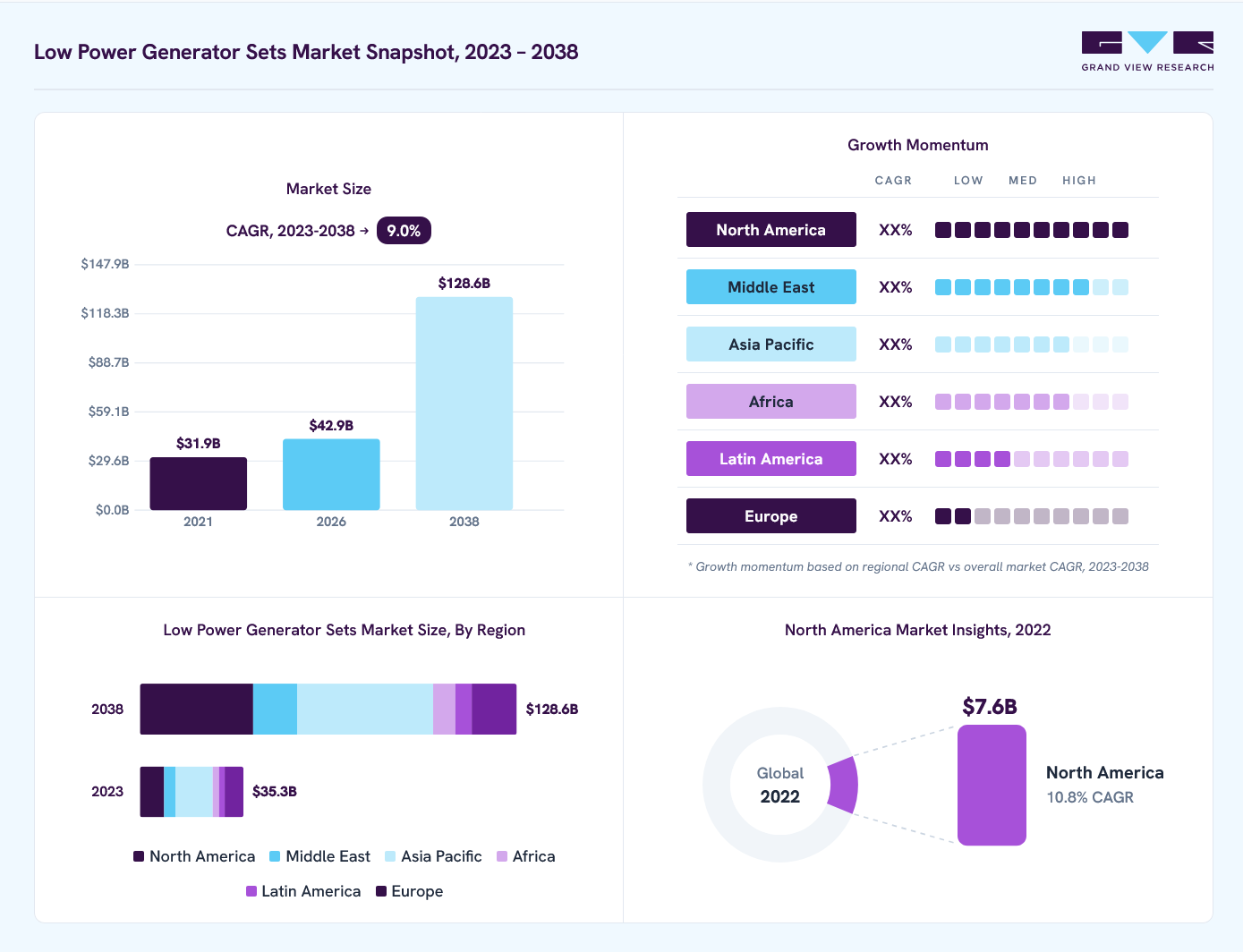The height and width of the screenshot is (952, 1243).
Task: Select the 2021 market size bar
Action: (x=198, y=483)
